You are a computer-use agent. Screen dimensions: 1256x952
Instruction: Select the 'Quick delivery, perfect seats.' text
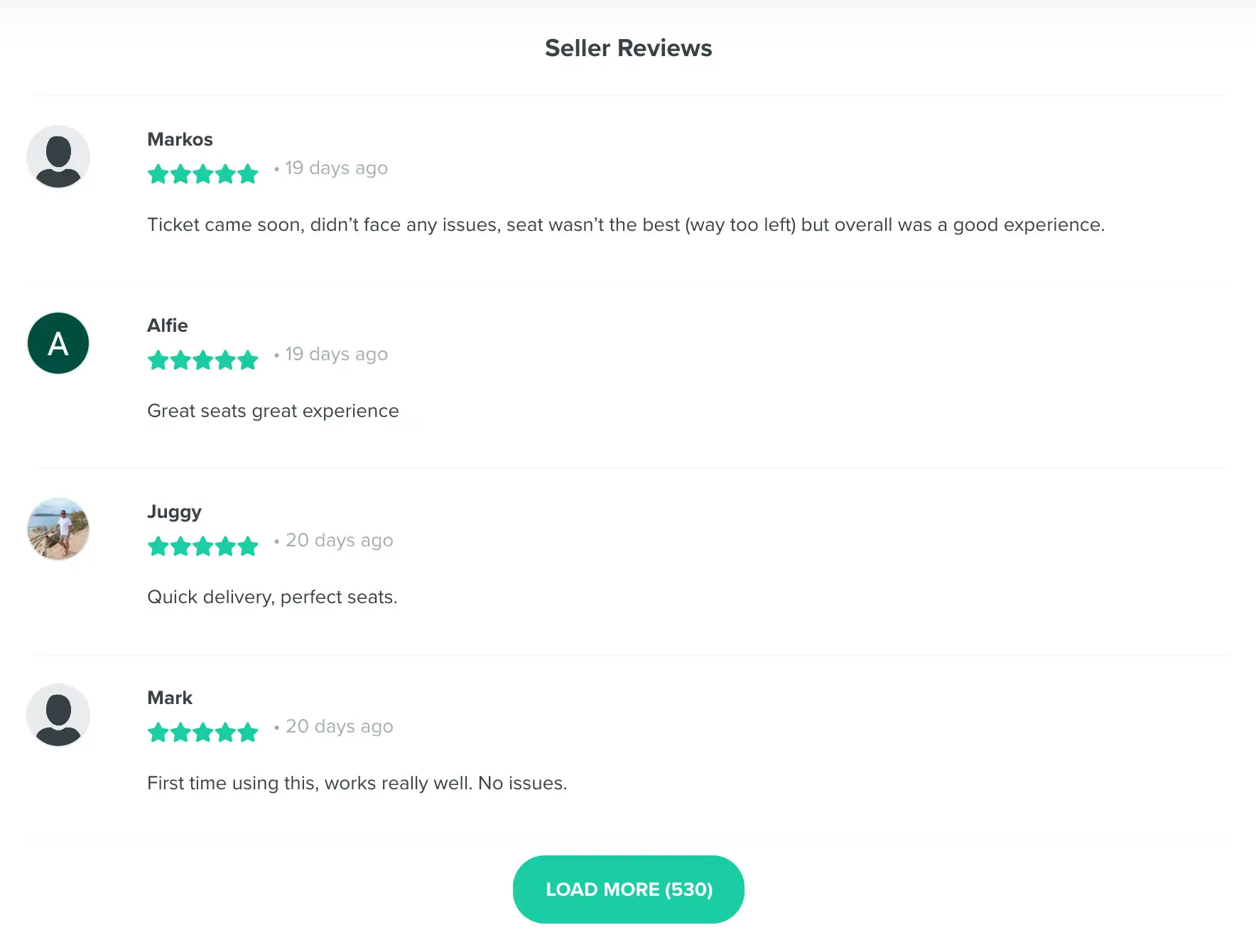[272, 597]
